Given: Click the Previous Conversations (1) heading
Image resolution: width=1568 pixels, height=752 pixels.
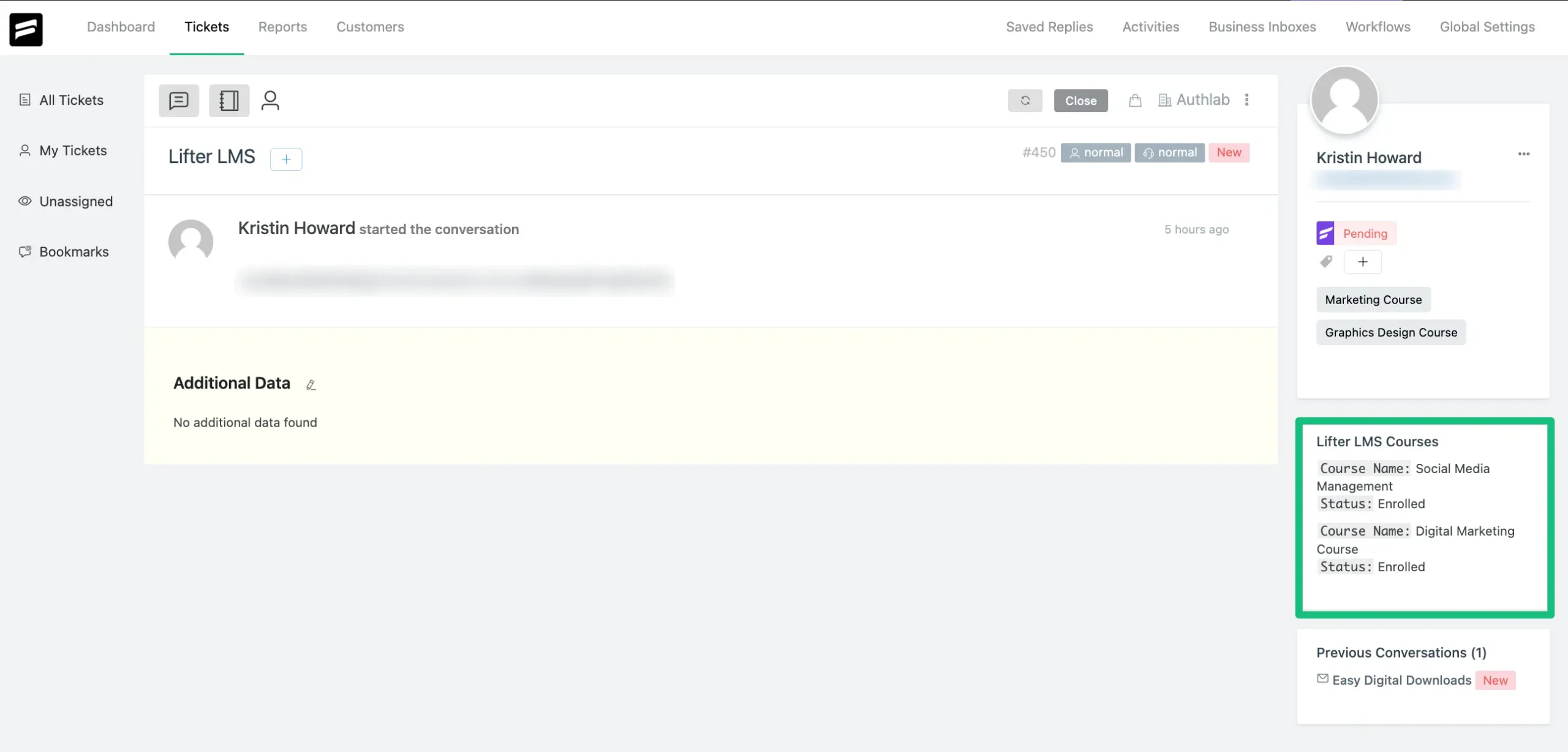Looking at the screenshot, I should [1401, 653].
